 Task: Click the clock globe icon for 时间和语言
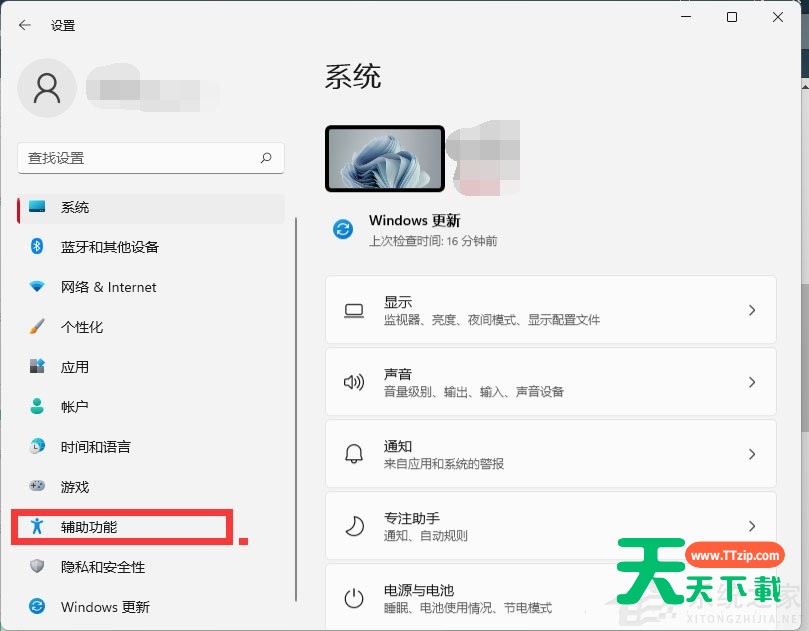[x=37, y=446]
